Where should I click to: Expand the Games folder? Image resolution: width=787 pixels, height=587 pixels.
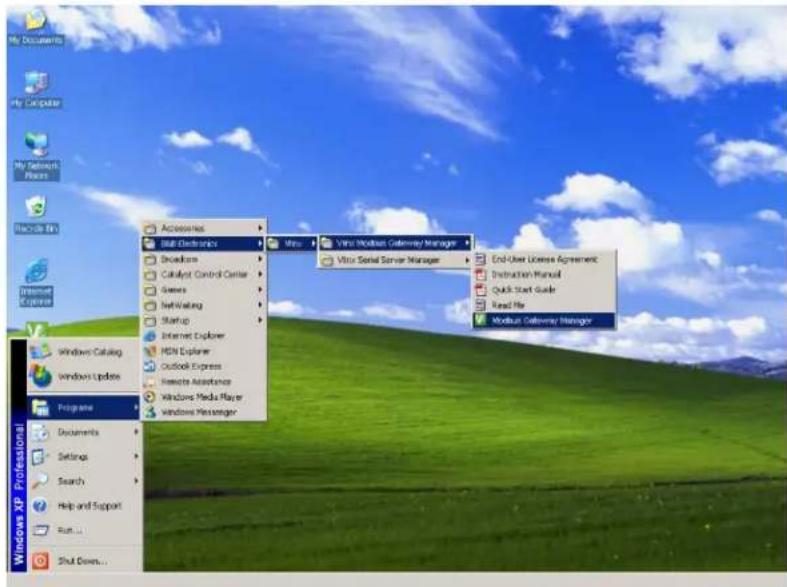coord(204,290)
